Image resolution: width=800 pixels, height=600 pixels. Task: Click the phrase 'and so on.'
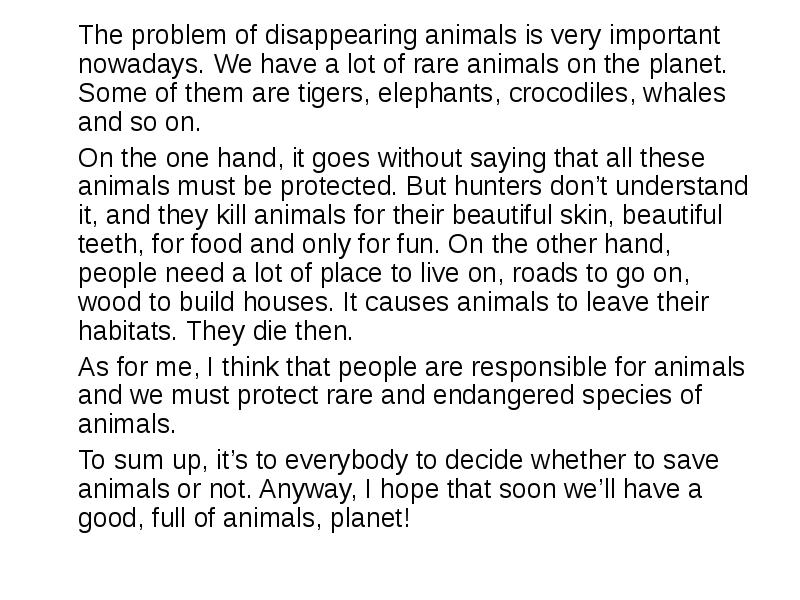[139, 122]
